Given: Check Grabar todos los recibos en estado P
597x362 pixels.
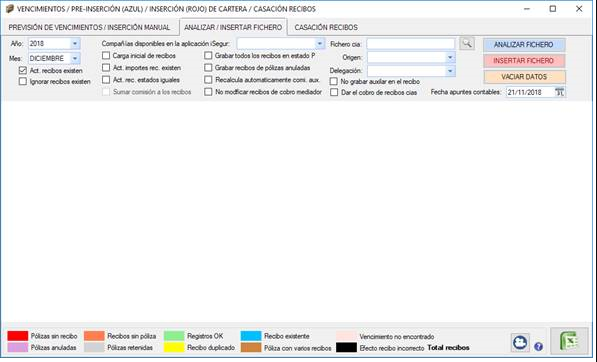Looking at the screenshot, I should pos(208,56).
